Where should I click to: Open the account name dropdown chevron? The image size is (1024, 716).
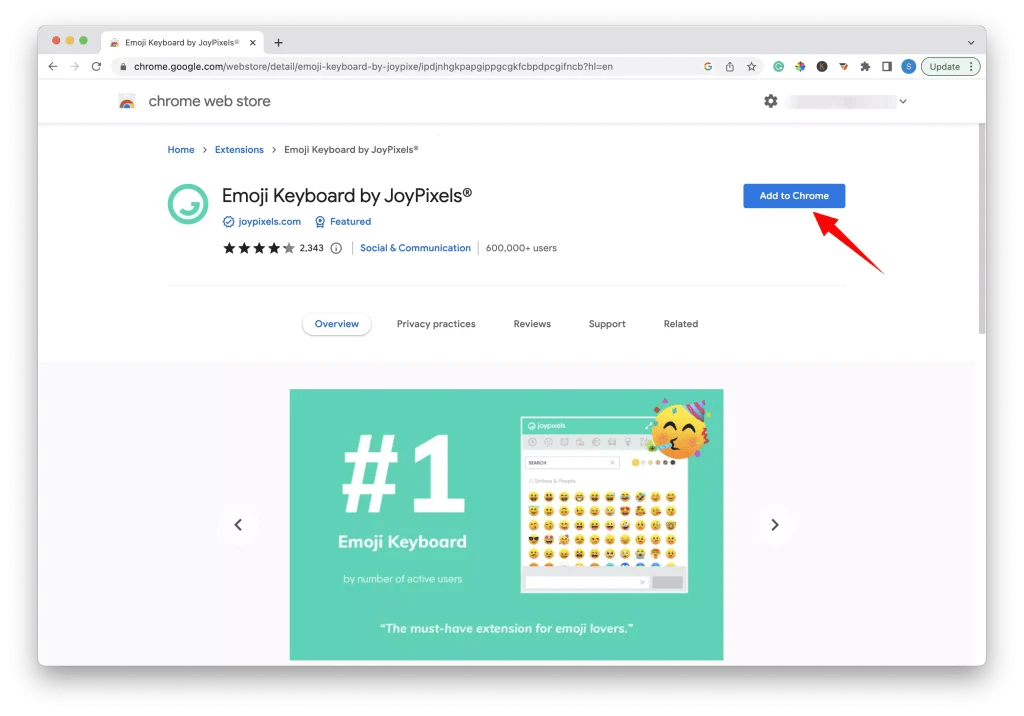903,101
